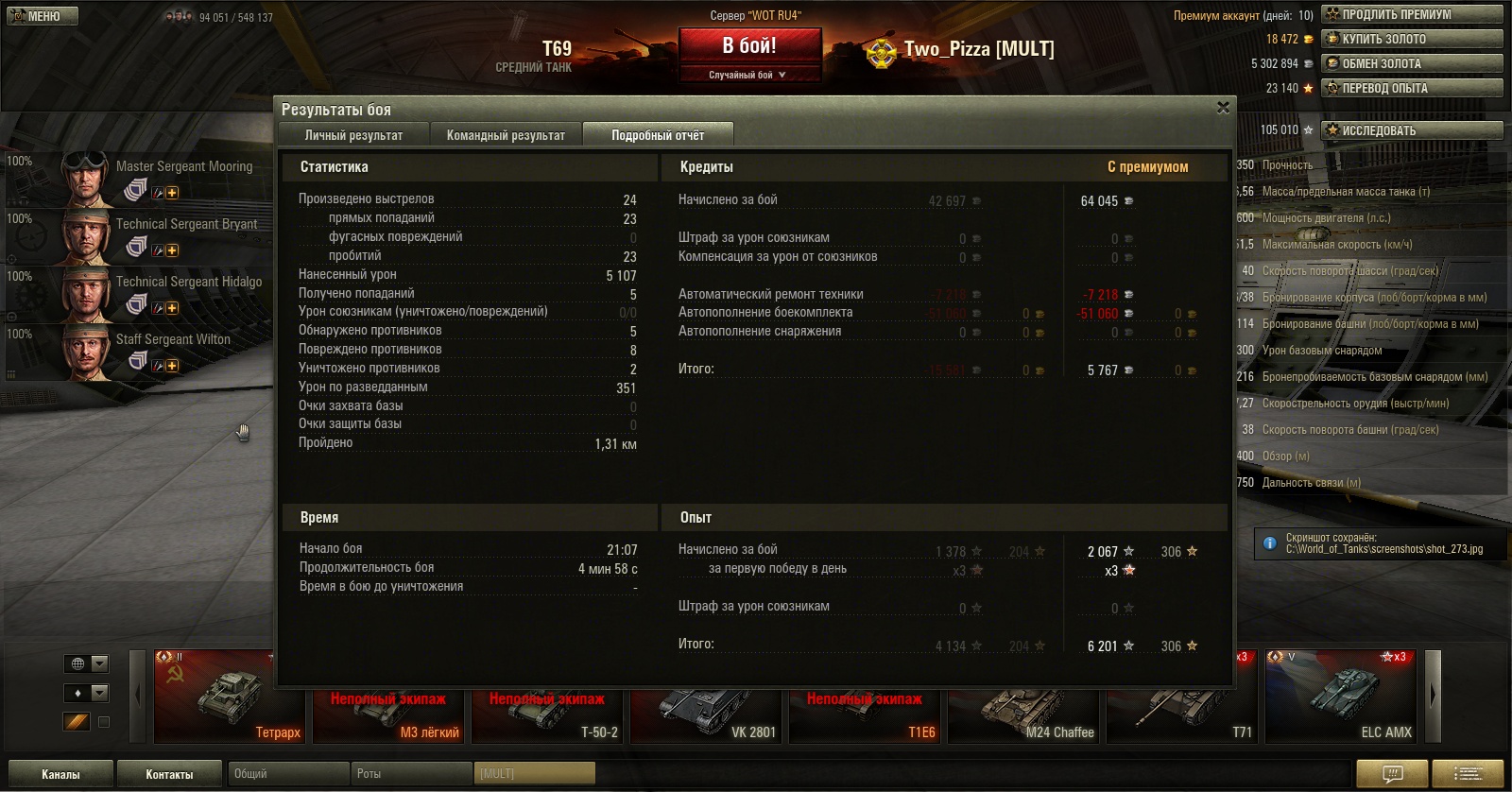Open the МЕНЮ button
The width and height of the screenshot is (1512, 792).
(43, 16)
